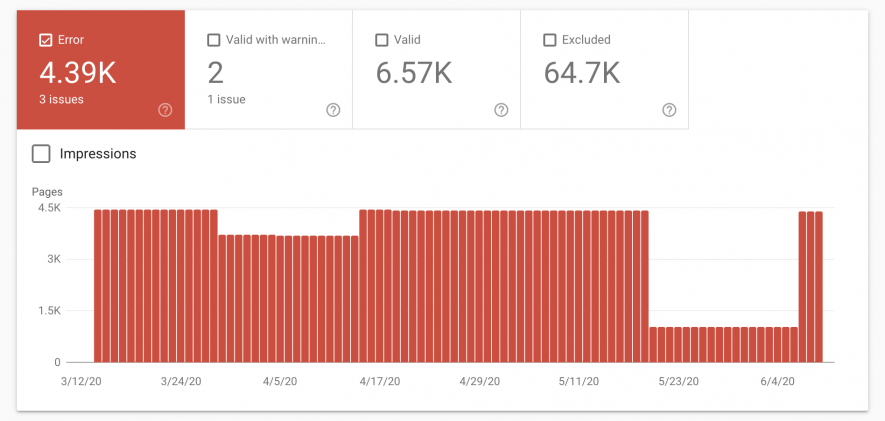
Task: Enable the Valid with warnings checkbox
Action: tap(213, 40)
